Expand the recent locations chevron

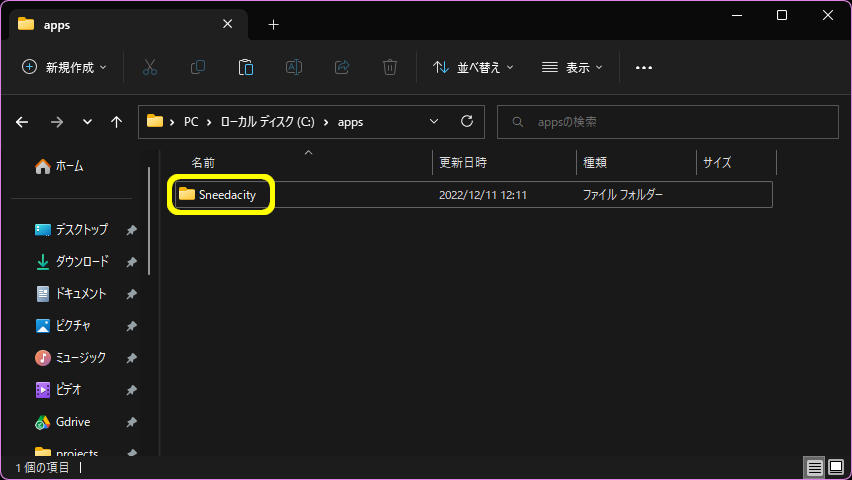pyautogui.click(x=87, y=122)
